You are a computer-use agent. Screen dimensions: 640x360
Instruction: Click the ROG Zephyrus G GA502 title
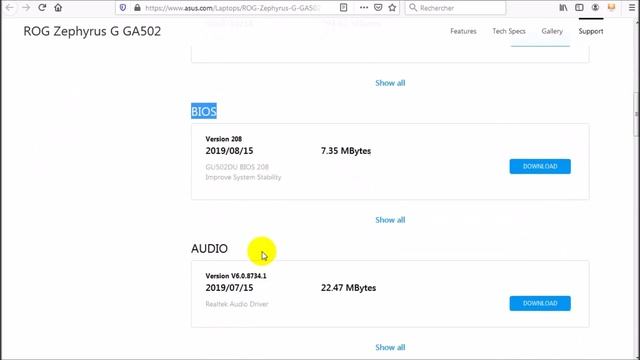click(x=92, y=31)
